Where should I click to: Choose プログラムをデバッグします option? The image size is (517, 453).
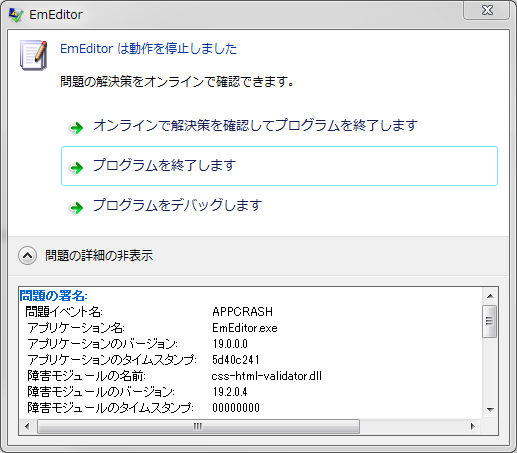(279, 205)
